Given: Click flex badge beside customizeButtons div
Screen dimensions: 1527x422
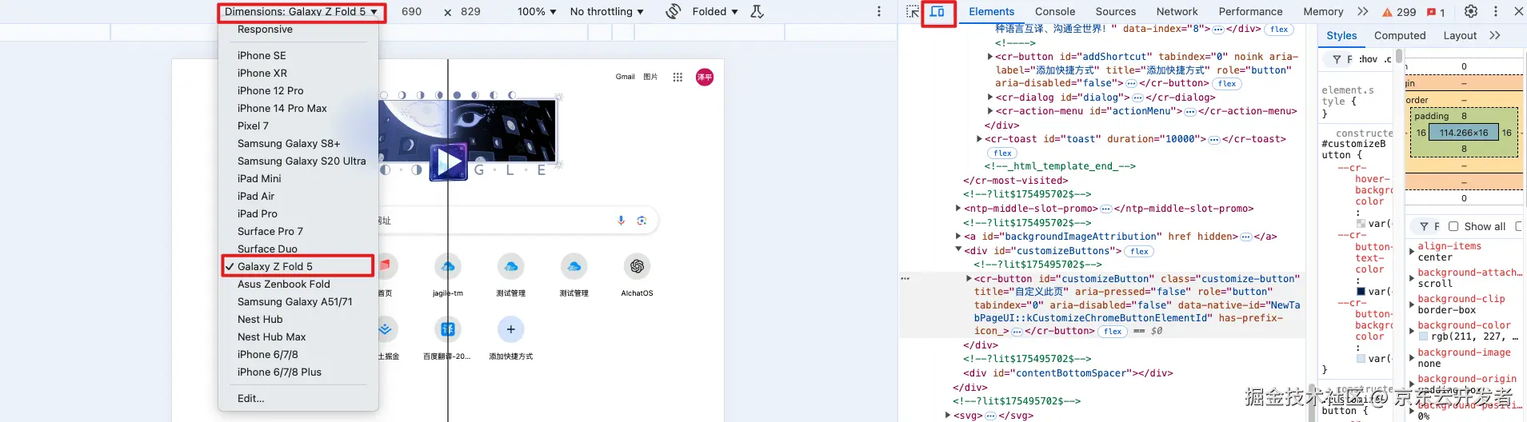Looking at the screenshot, I should (x=1138, y=250).
